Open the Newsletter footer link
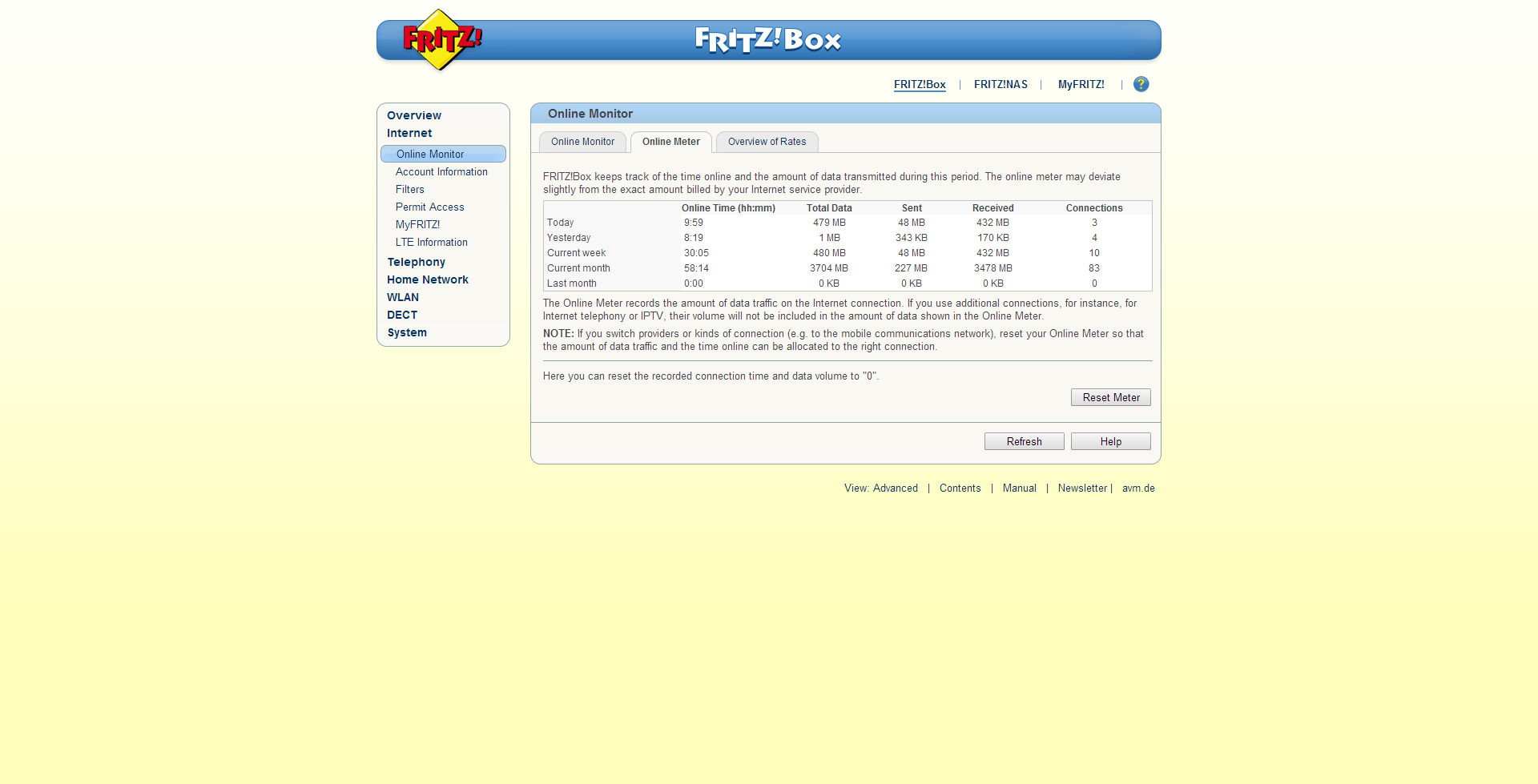The height and width of the screenshot is (784, 1538). coord(1082,488)
